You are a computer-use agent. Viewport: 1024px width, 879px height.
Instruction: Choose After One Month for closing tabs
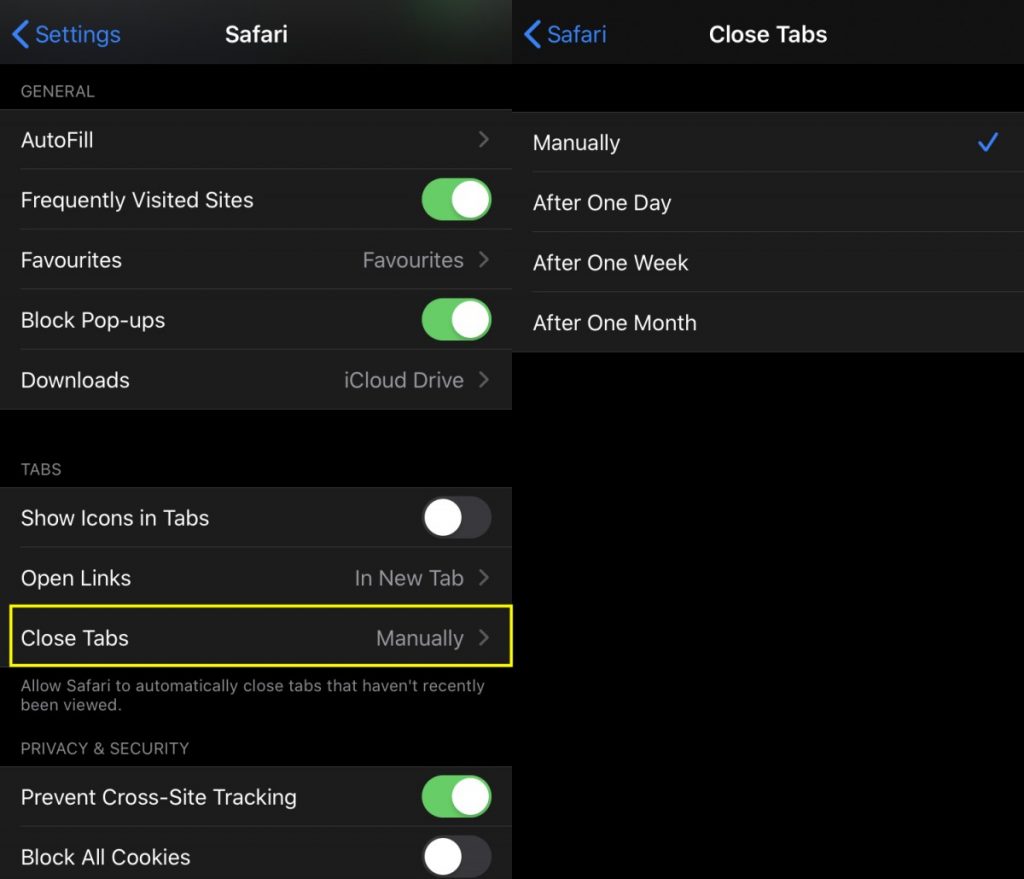(770, 322)
